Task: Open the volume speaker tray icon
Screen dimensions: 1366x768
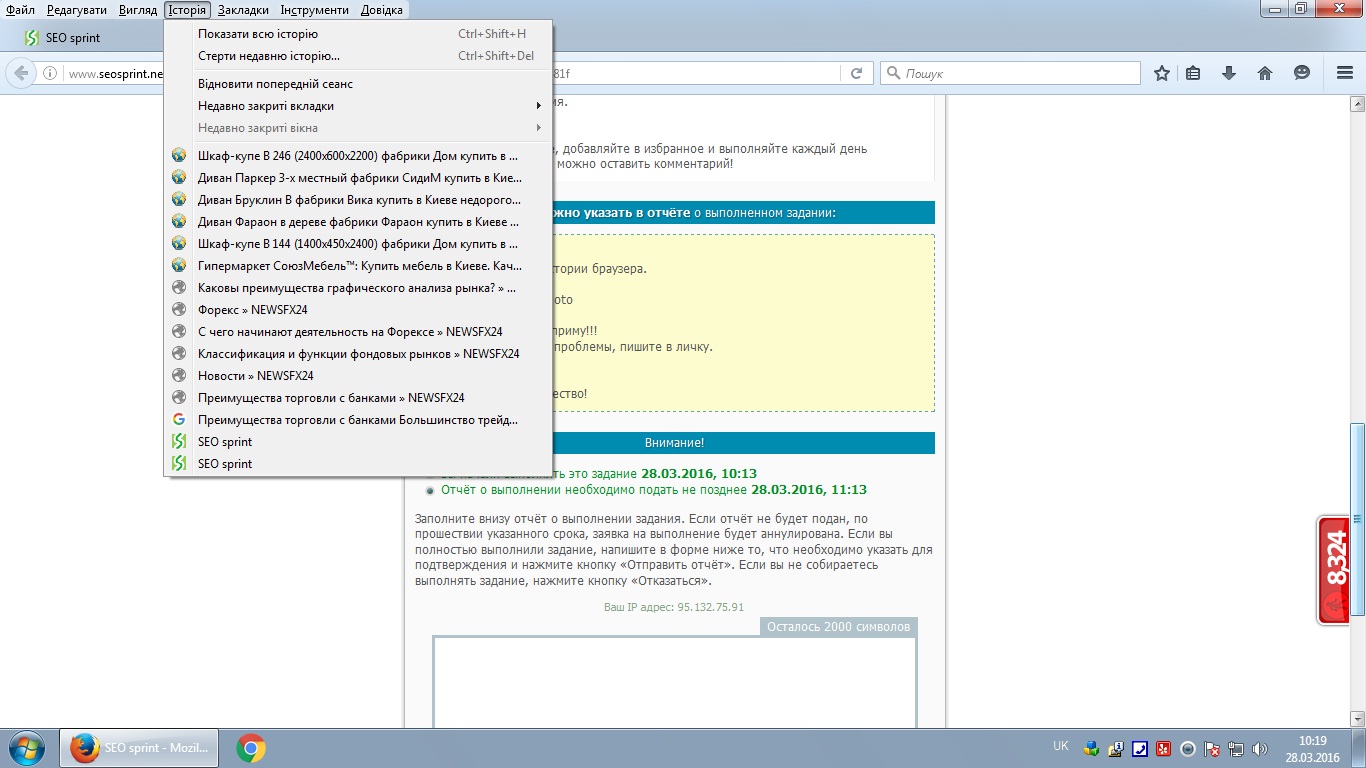Action: [1261, 748]
